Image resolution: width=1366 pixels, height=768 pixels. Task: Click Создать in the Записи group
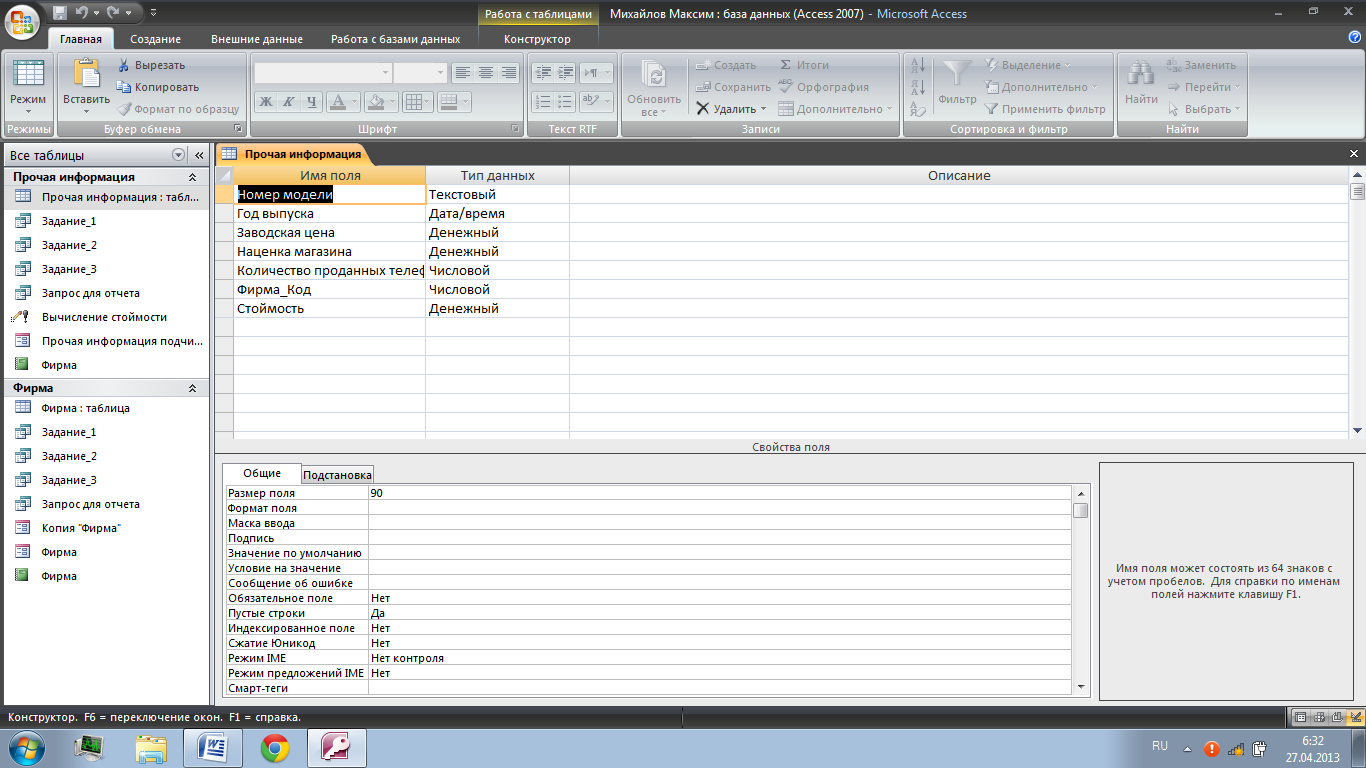(726, 65)
